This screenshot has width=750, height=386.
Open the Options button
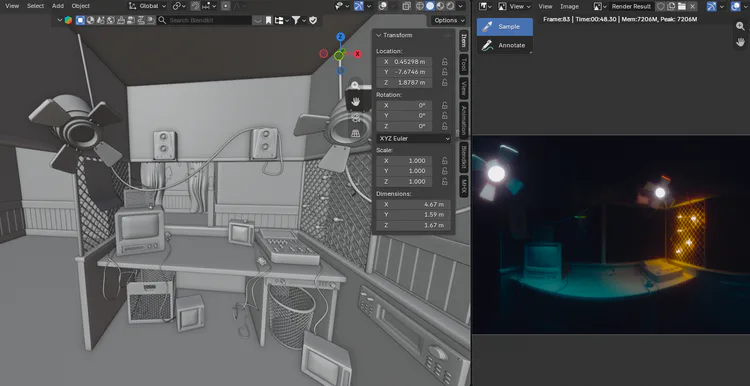click(x=448, y=20)
